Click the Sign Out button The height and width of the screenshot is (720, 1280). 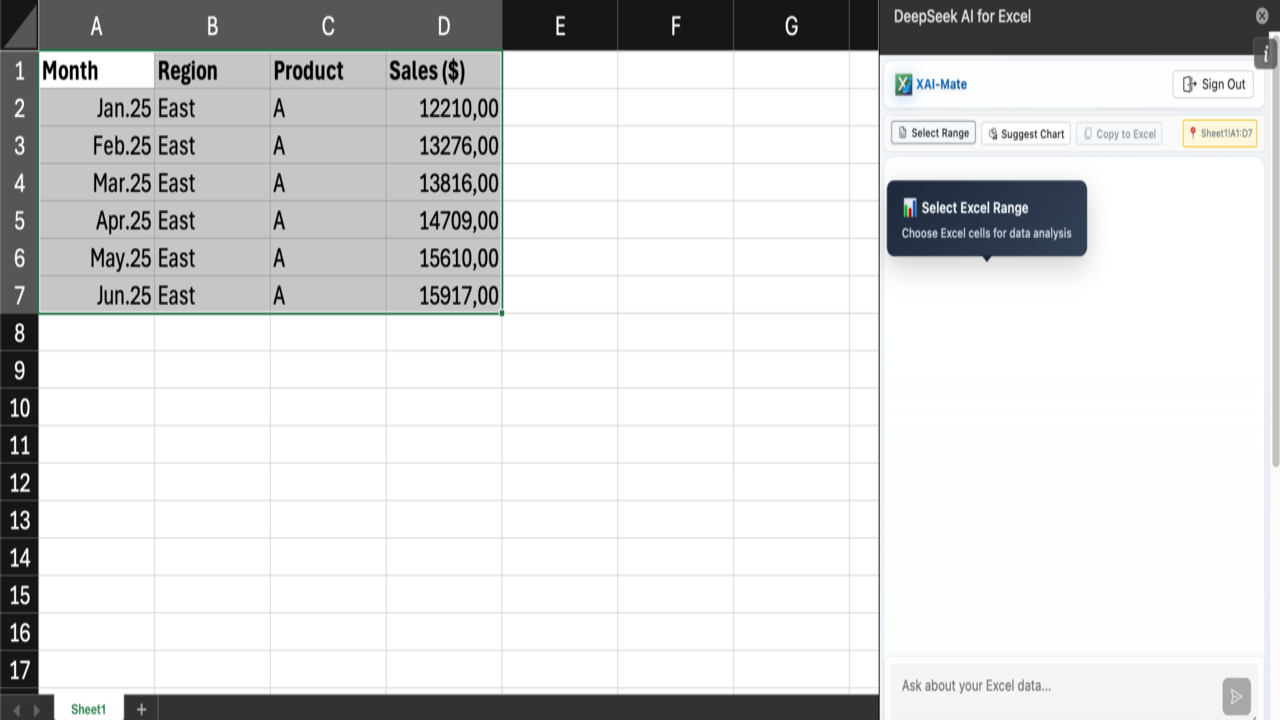(1213, 85)
